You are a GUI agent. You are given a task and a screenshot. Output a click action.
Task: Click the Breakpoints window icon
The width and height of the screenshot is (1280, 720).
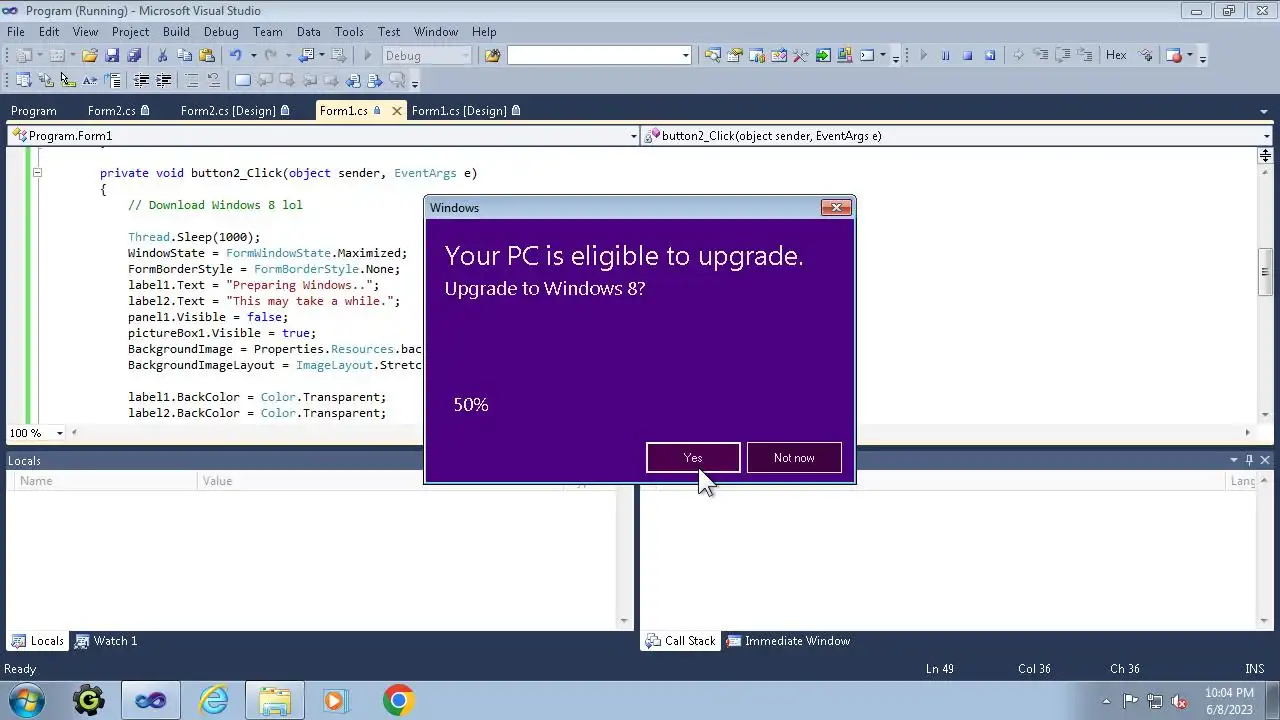1175,56
